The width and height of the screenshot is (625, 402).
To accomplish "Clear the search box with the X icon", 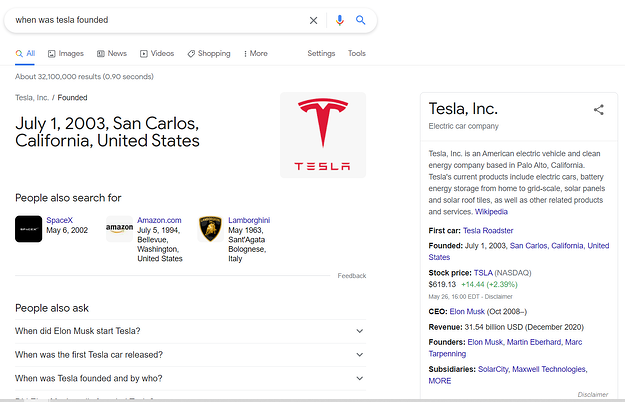I will click(x=314, y=20).
